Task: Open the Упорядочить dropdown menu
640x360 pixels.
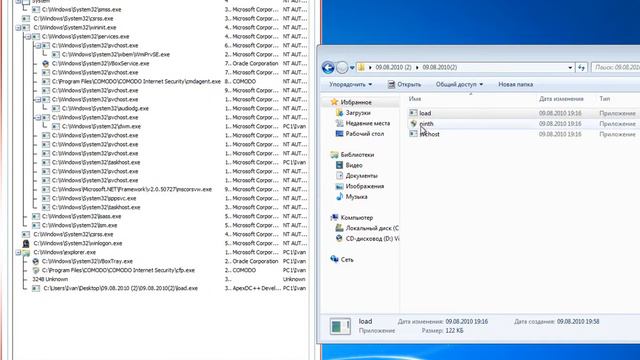Action: (x=351, y=84)
